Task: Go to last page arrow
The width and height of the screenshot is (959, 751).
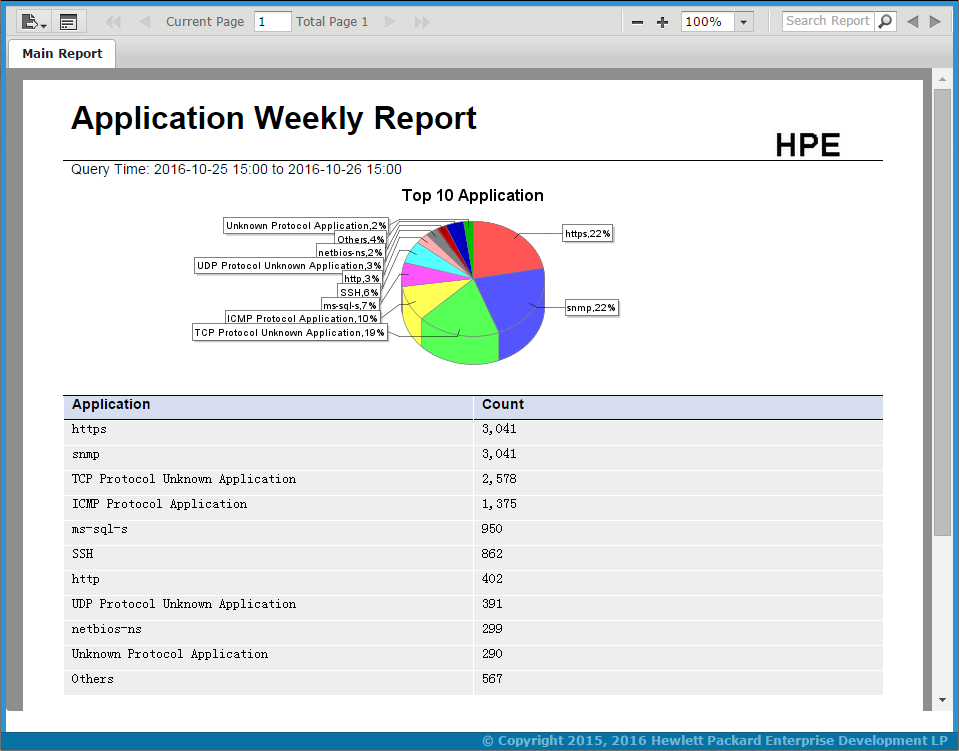Action: pos(421,22)
